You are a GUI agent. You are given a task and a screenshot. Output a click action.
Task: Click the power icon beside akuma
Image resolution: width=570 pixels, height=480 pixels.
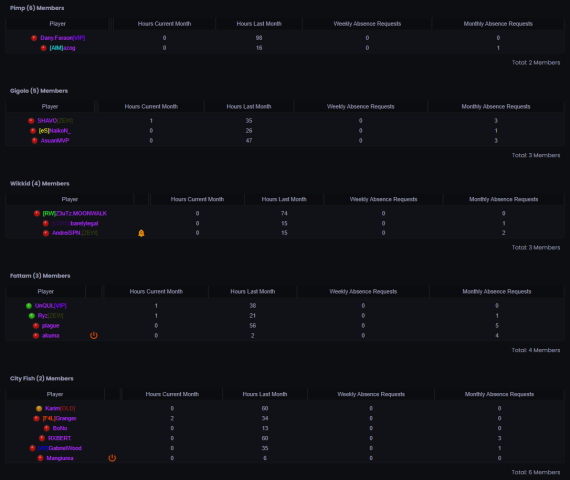point(94,335)
